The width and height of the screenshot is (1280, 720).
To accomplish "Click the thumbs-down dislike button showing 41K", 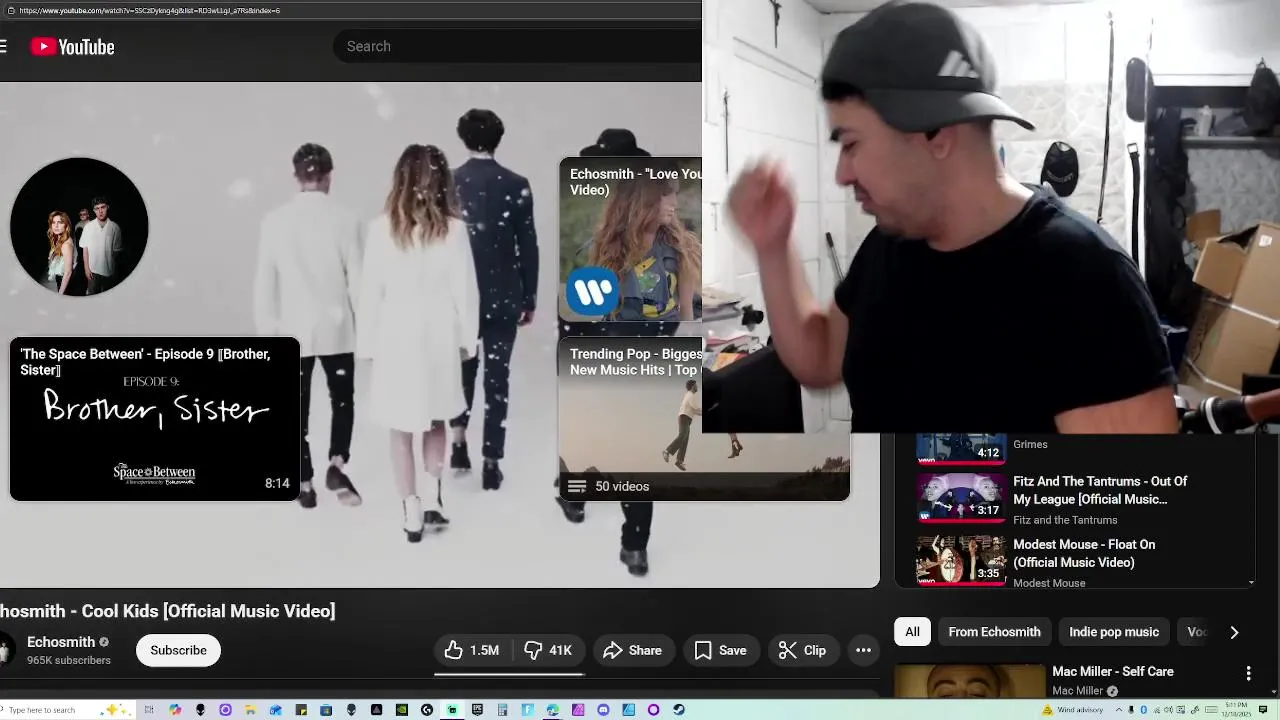I will [x=548, y=650].
